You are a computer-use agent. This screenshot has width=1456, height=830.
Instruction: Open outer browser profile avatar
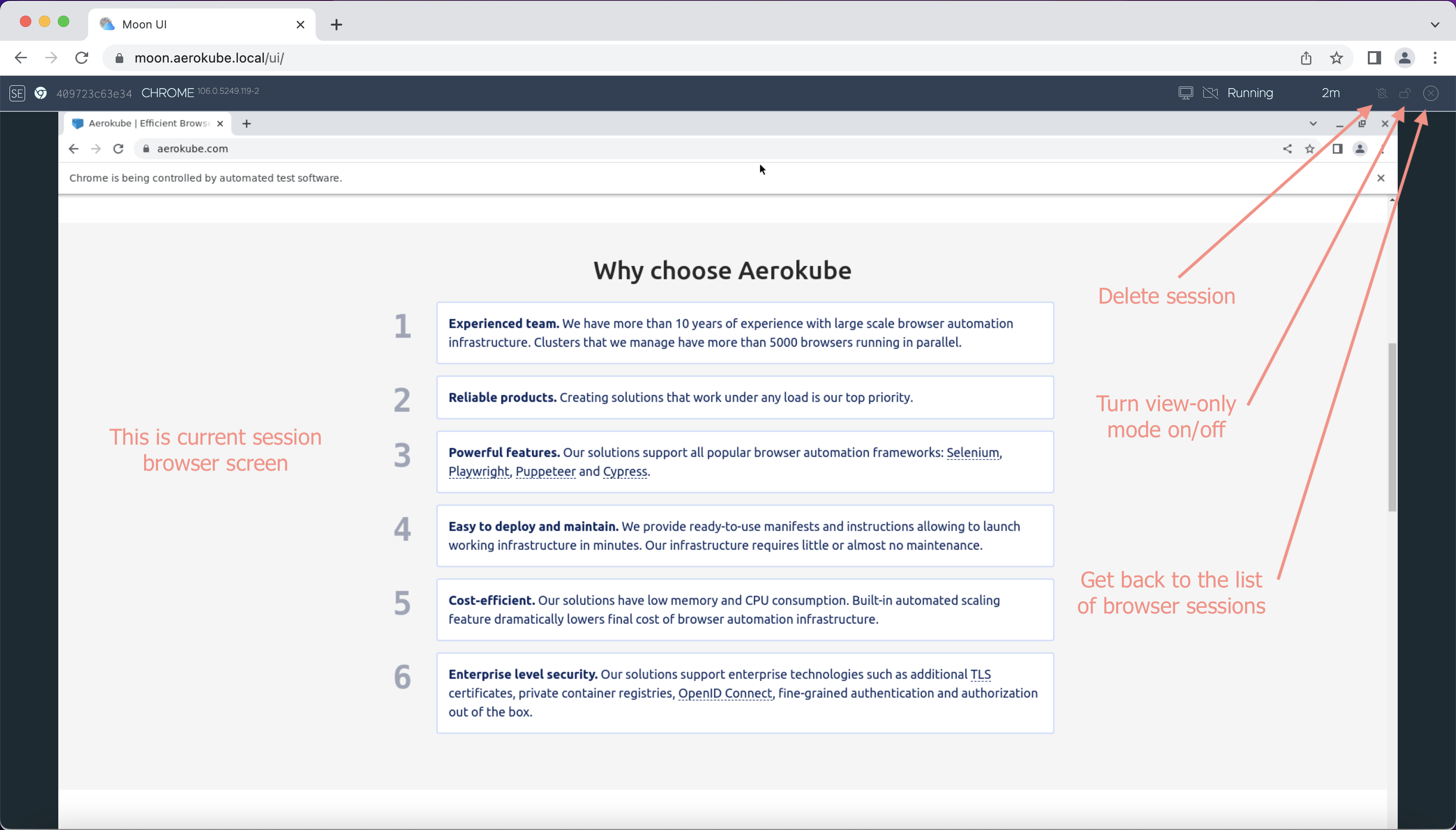pyautogui.click(x=1404, y=58)
